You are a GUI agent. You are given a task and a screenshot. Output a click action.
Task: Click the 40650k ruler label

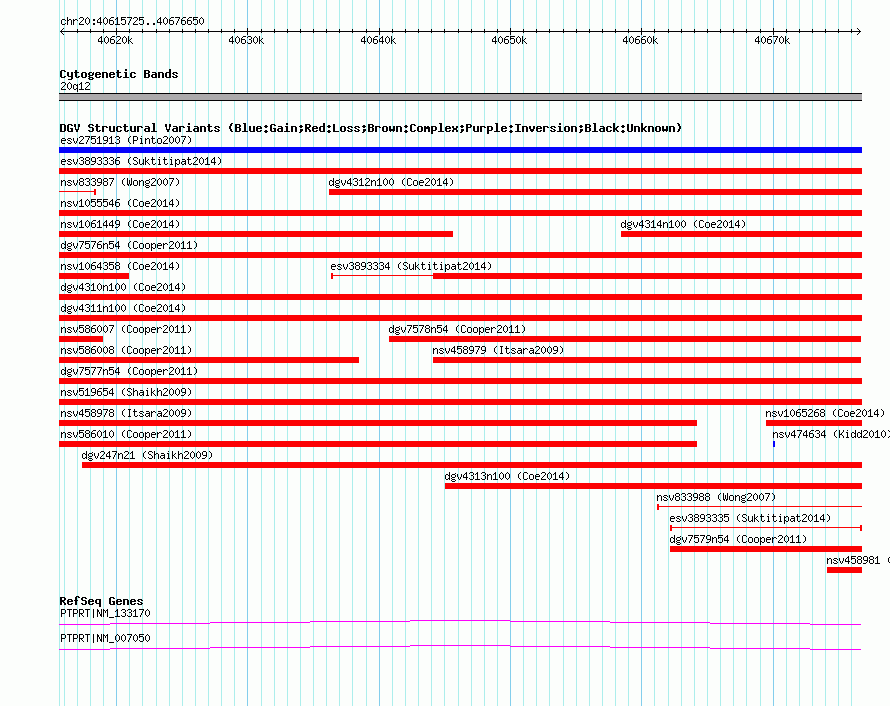(509, 40)
